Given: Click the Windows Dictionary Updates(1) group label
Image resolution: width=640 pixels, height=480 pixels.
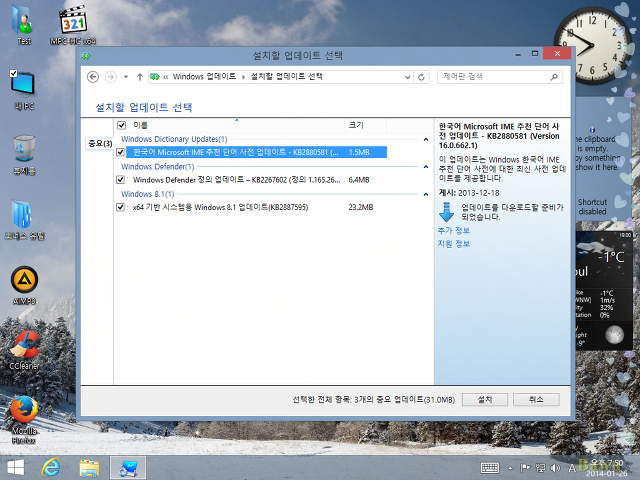Looking at the screenshot, I should [174, 139].
